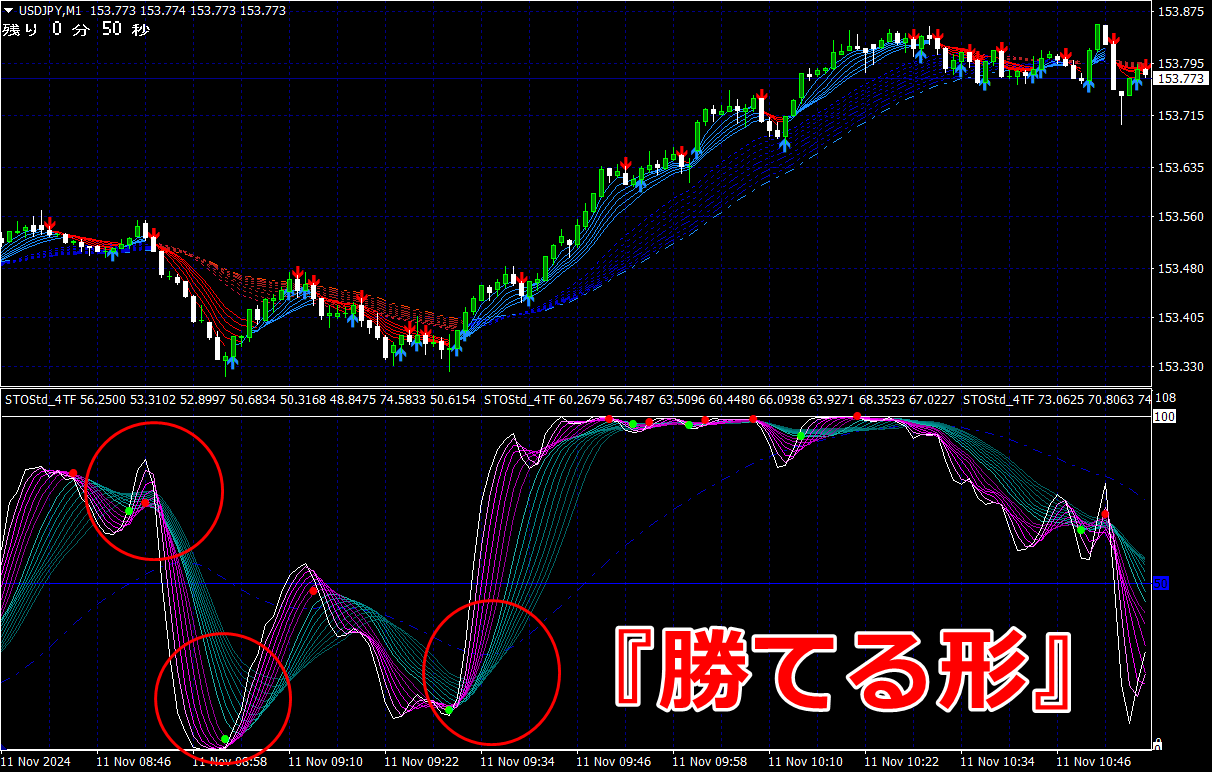
Task: Open the USDJPY,M1 chart triangle menu
Action: [8, 11]
